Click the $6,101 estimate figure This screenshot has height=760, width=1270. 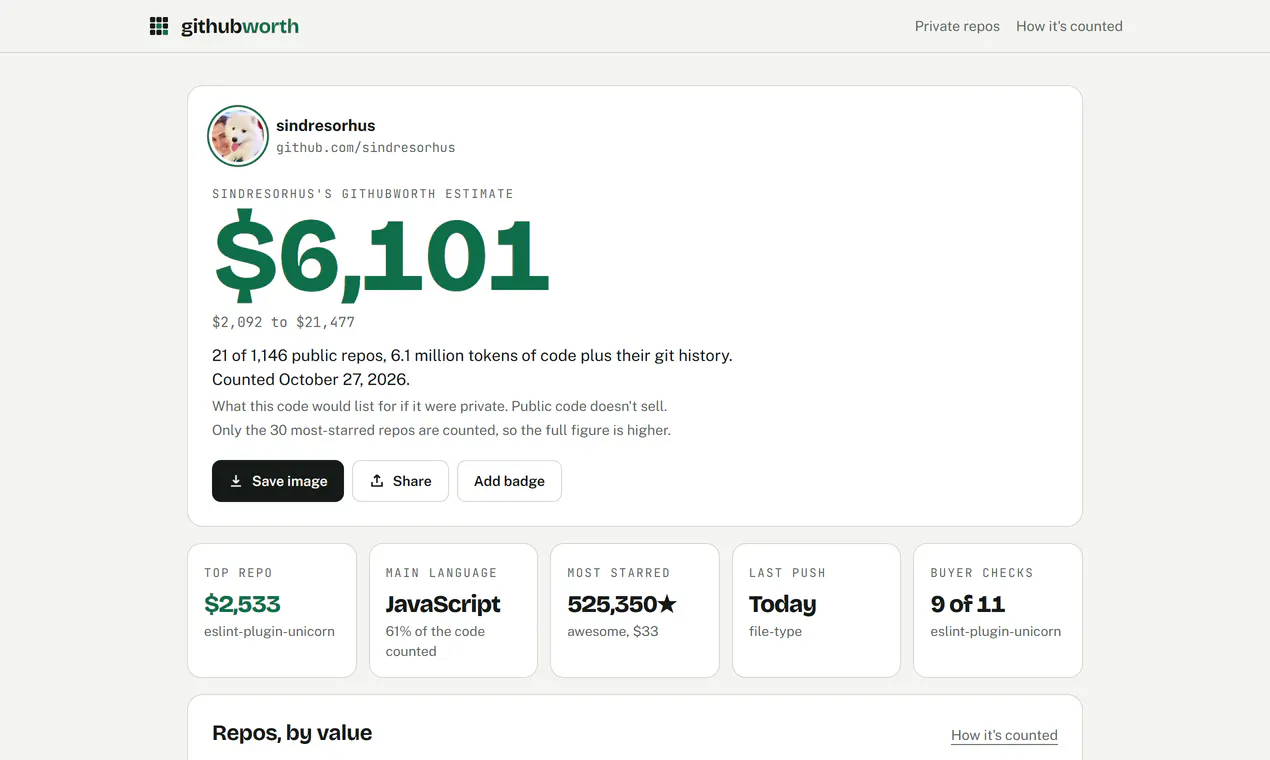[x=382, y=258]
